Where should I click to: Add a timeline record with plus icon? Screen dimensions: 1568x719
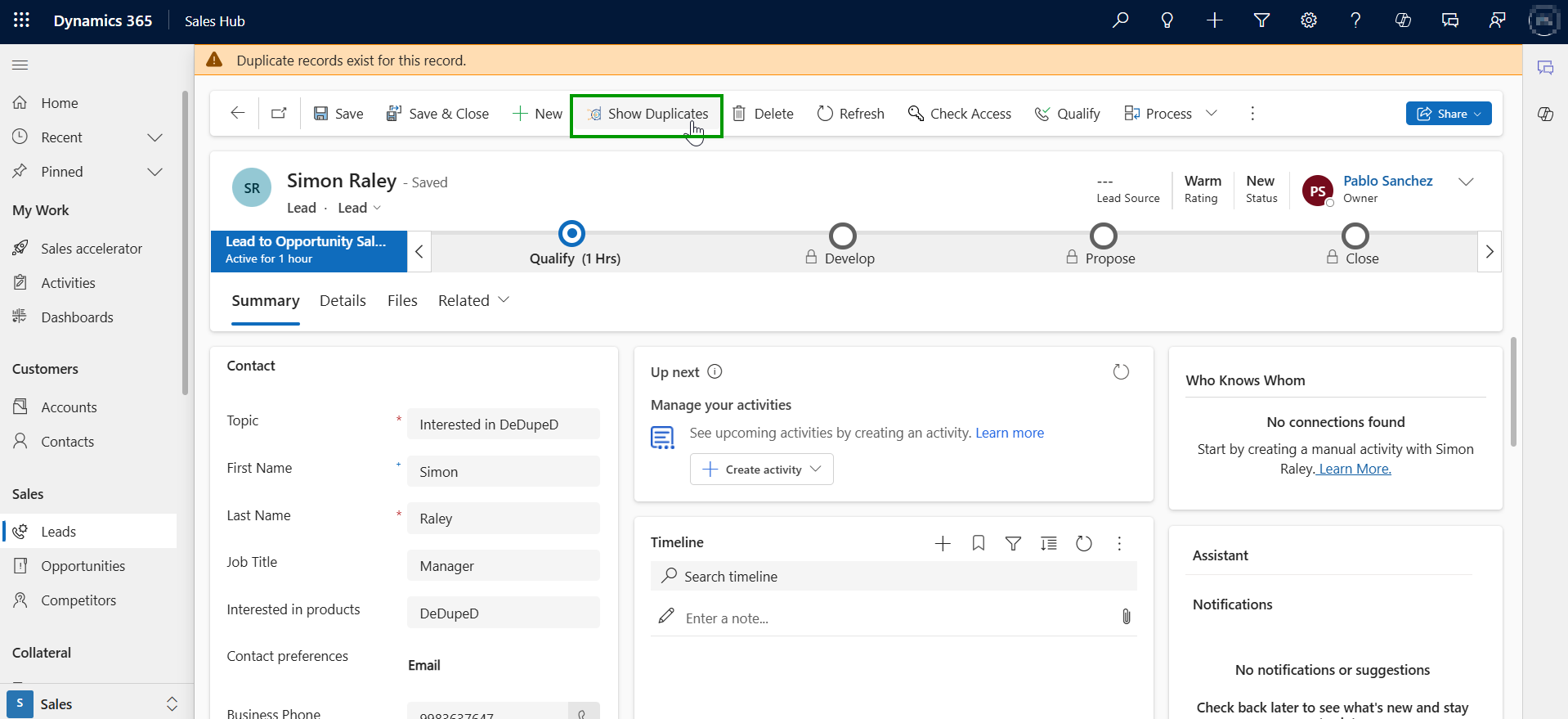(943, 543)
